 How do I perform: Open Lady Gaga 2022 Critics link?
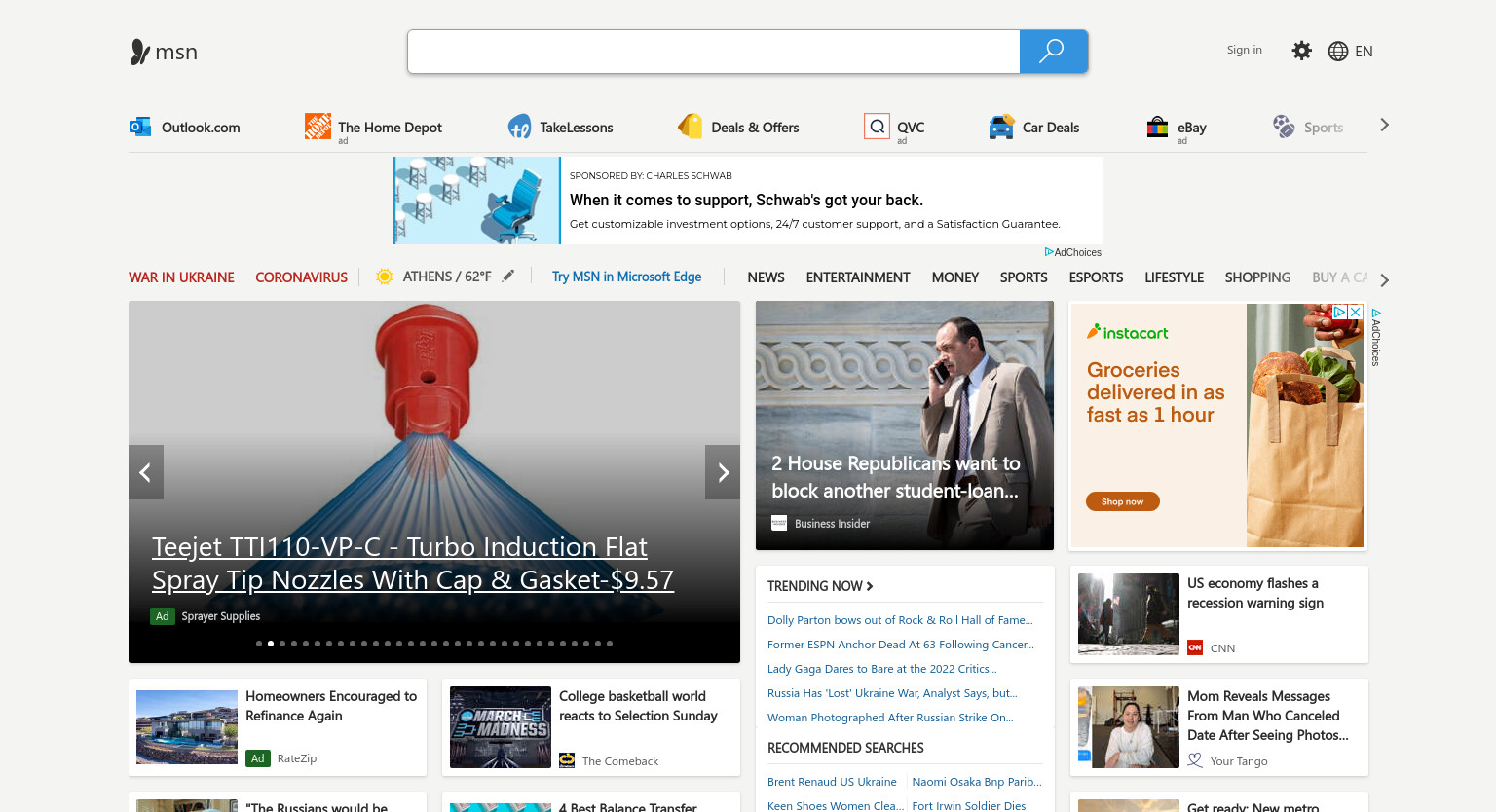pos(882,669)
